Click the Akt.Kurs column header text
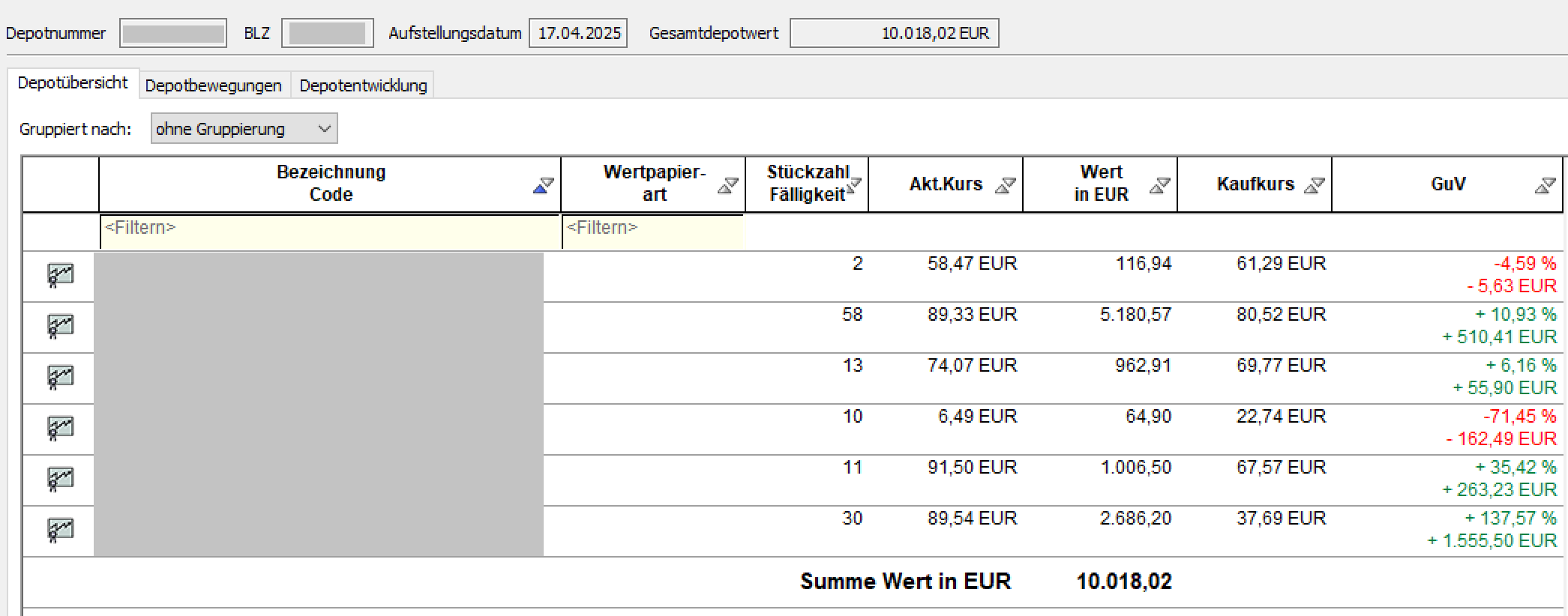Image resolution: width=1568 pixels, height=616 pixels. [946, 184]
